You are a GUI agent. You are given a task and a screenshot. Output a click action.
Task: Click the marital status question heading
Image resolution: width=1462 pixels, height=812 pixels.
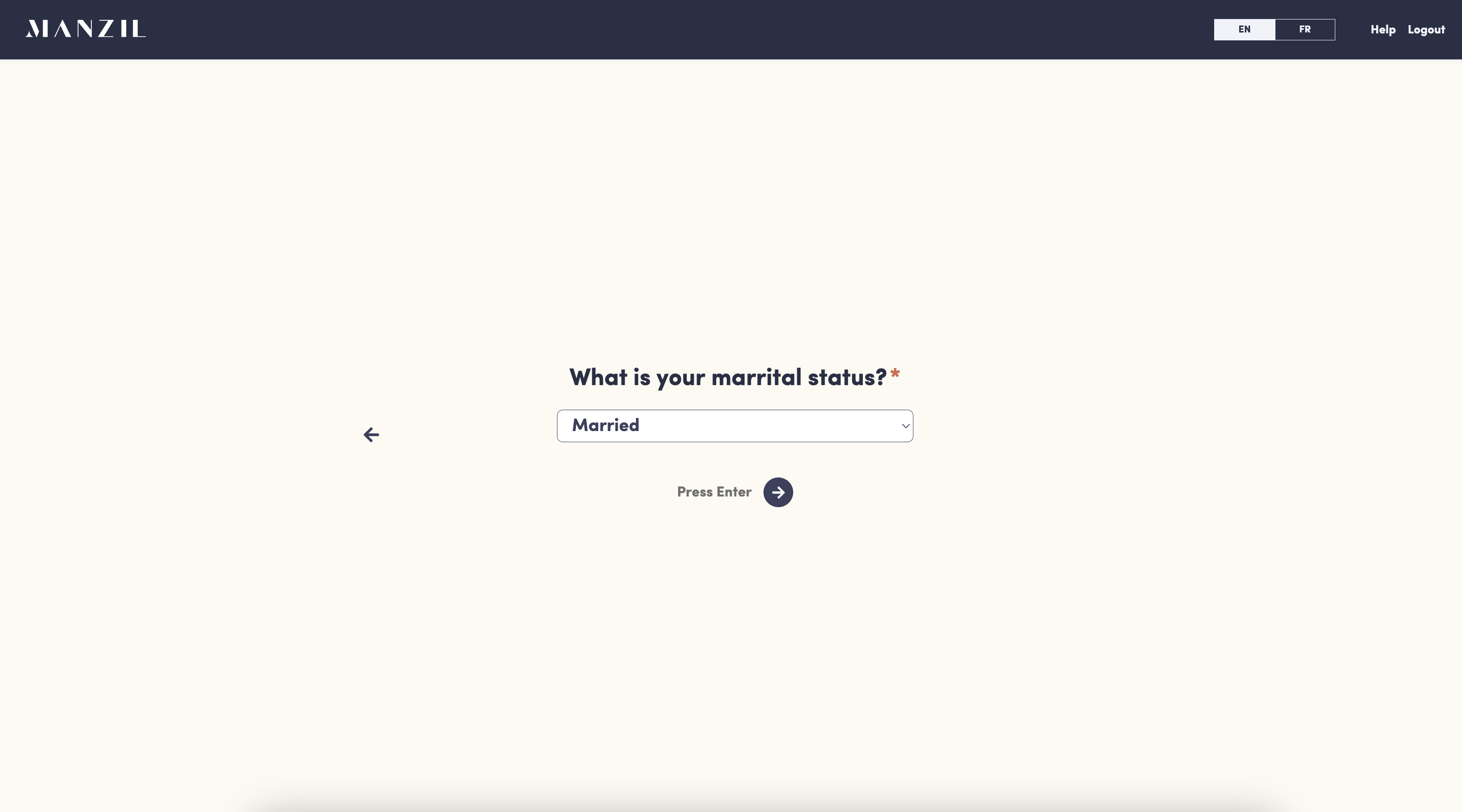tap(728, 377)
